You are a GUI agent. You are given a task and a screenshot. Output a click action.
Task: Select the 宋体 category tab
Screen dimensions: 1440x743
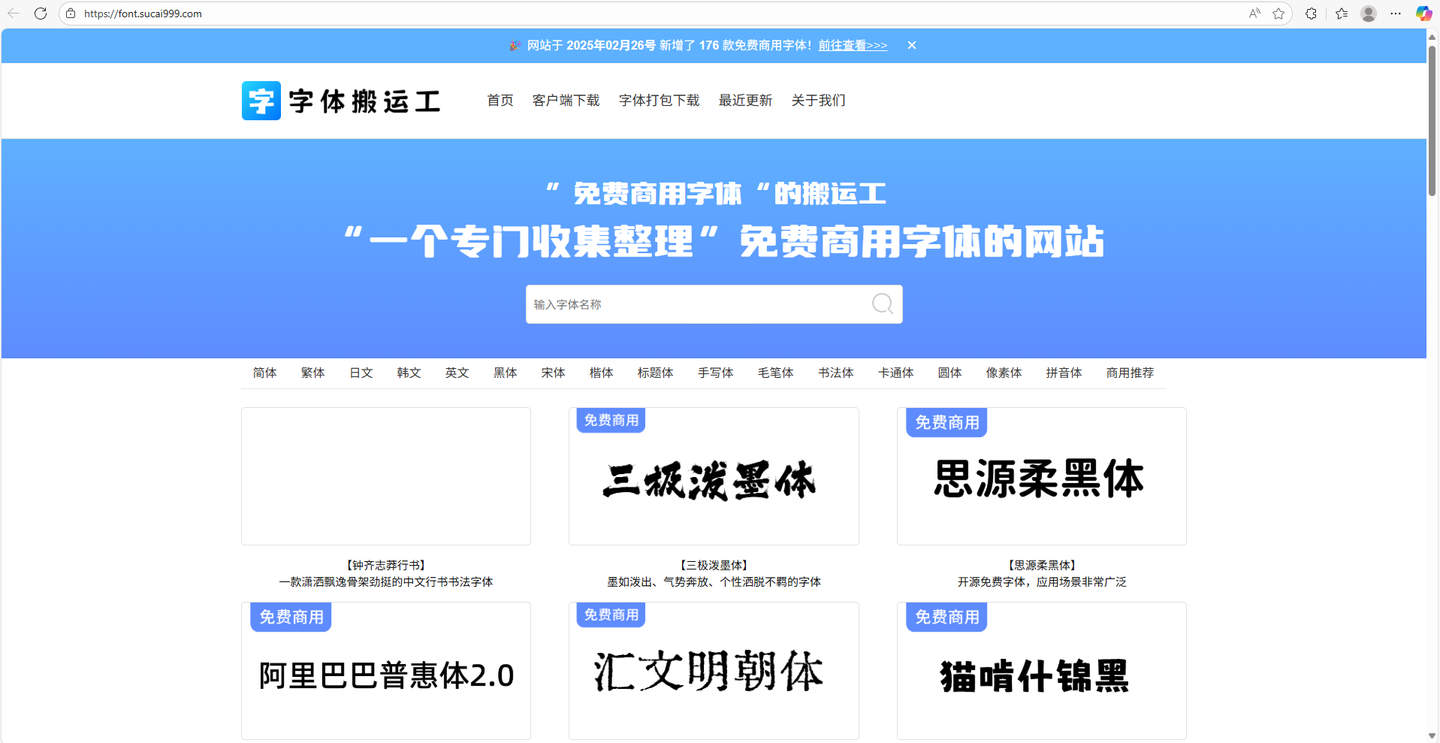(x=553, y=373)
